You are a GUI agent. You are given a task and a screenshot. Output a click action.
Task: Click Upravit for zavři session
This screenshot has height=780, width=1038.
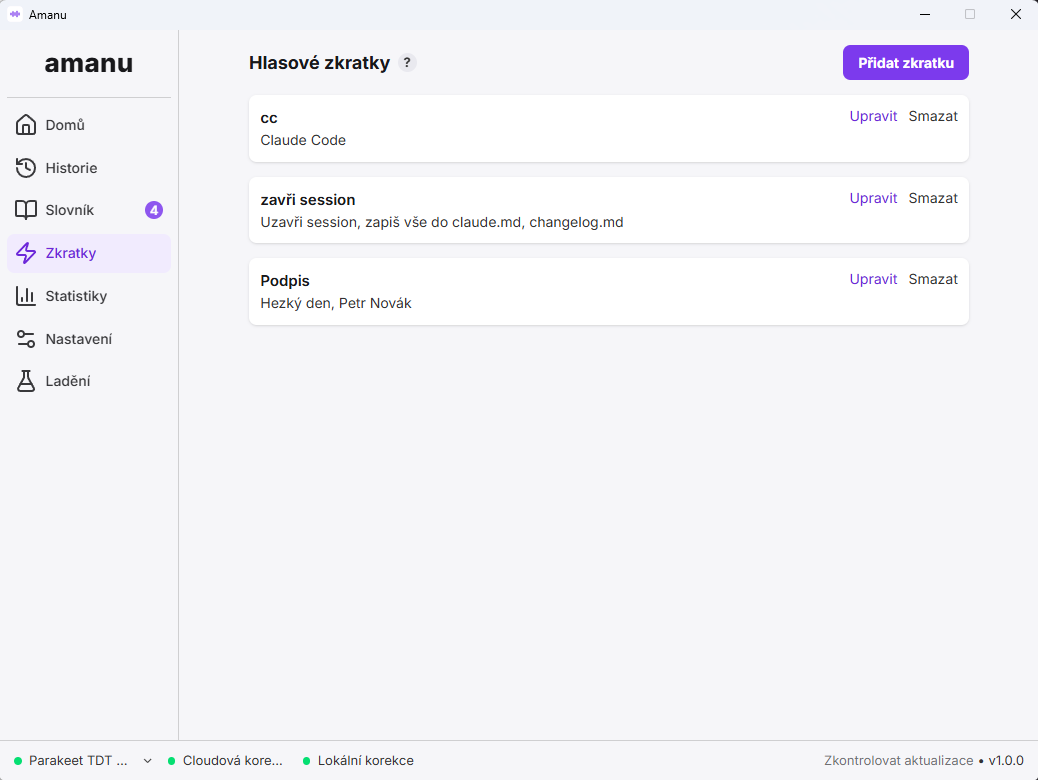tap(873, 198)
